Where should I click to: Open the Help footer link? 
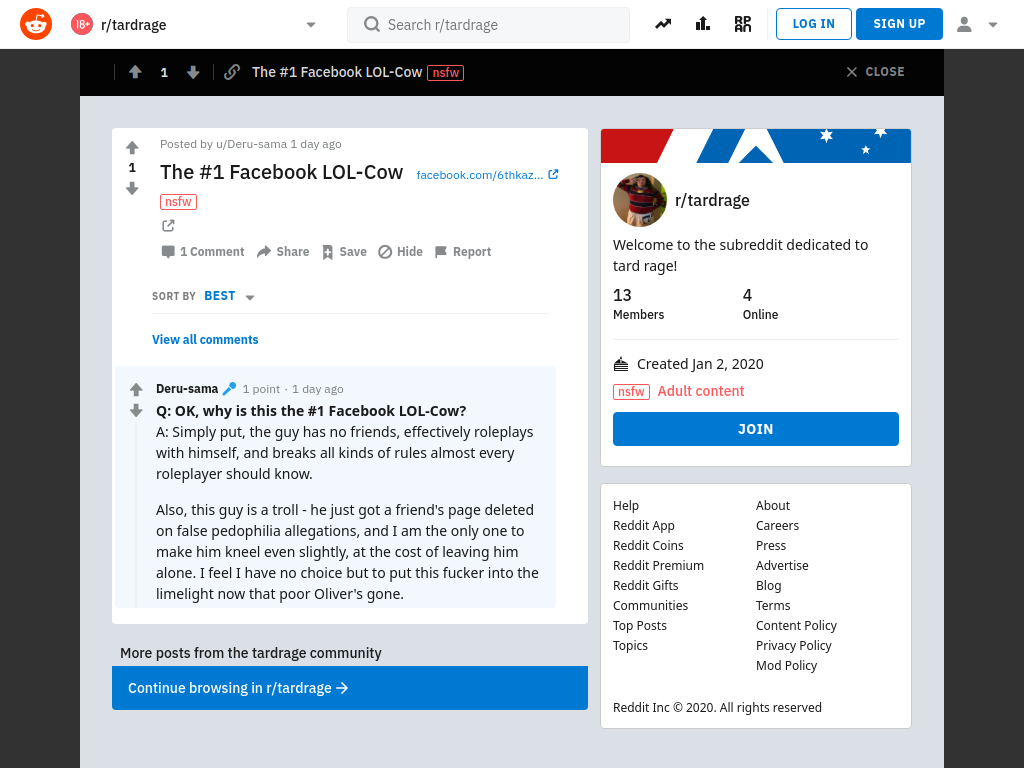pyautogui.click(x=626, y=505)
